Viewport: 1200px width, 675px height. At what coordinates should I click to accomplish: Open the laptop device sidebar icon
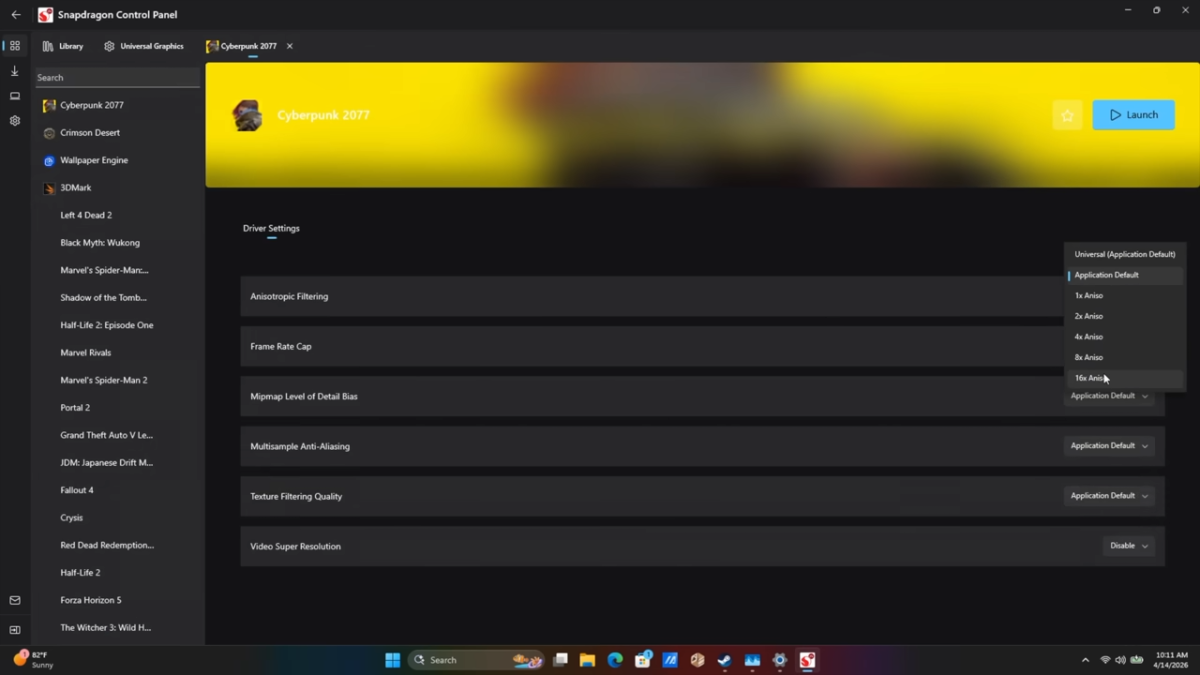coord(15,96)
